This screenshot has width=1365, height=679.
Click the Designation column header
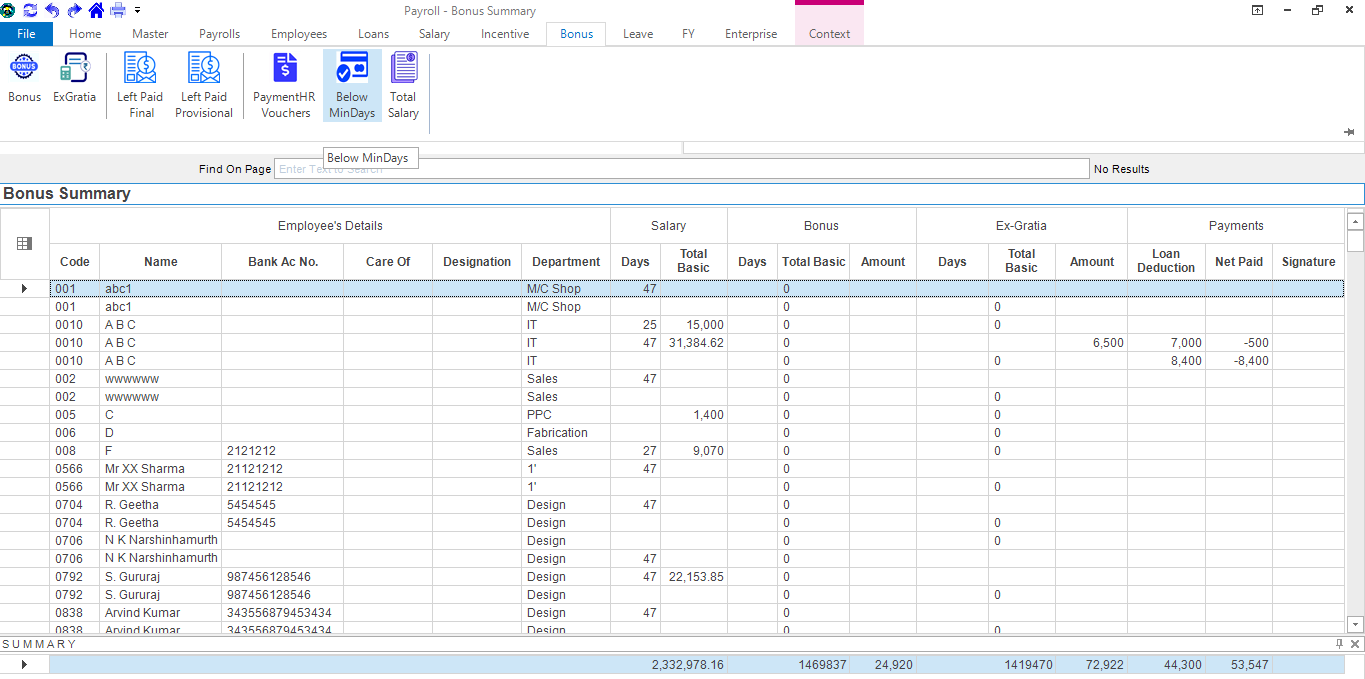(x=477, y=262)
